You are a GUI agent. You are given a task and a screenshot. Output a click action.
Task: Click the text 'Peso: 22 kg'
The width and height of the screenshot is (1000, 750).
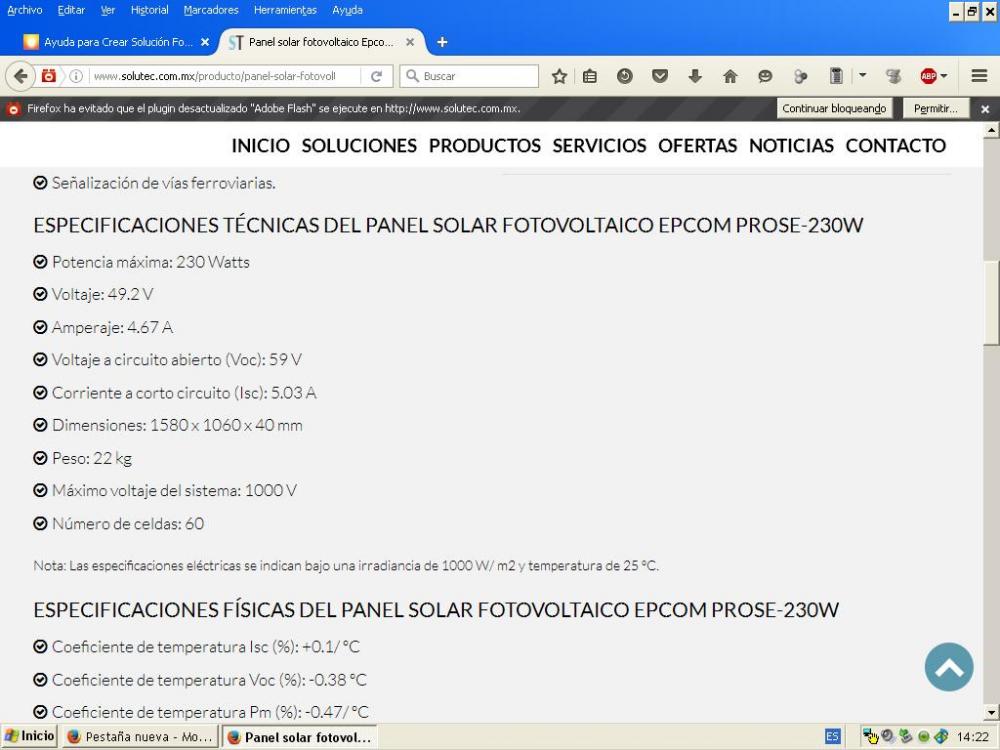(x=92, y=459)
